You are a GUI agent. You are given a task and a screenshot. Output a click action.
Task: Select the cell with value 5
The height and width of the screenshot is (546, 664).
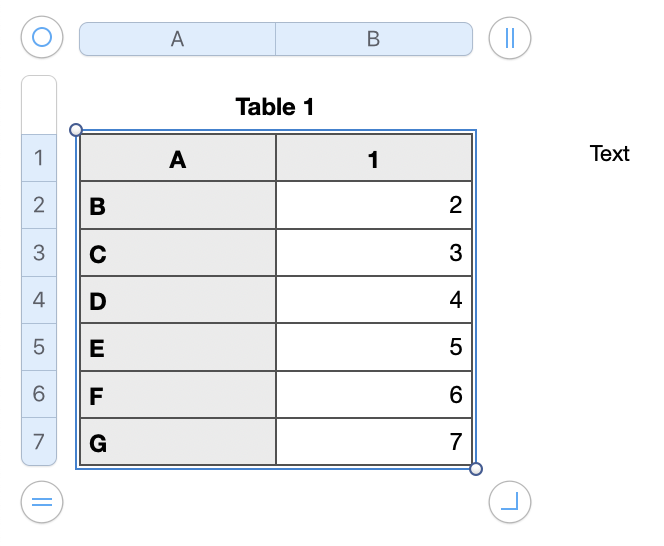(373, 347)
